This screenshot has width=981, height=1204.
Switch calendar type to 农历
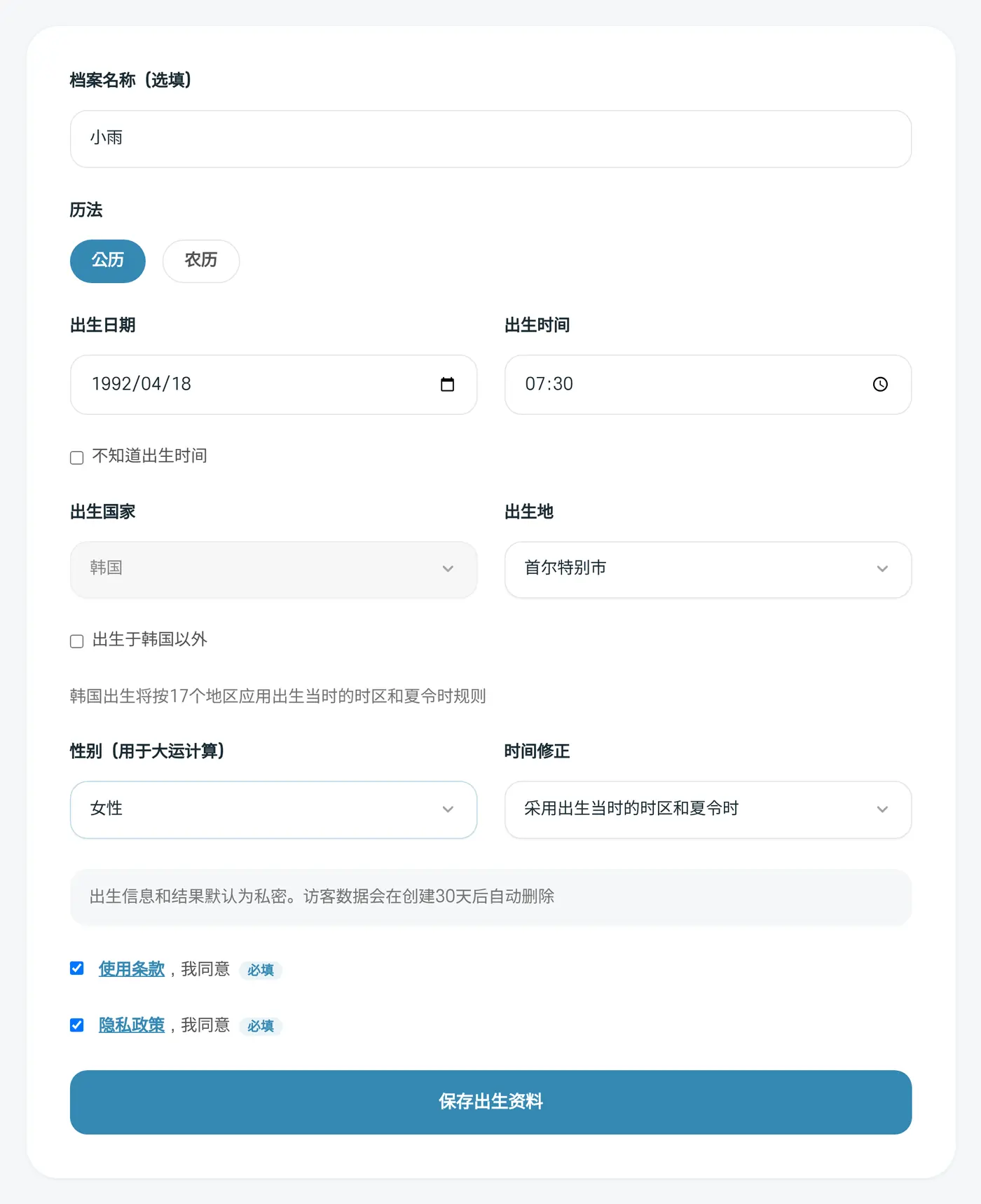coord(201,261)
